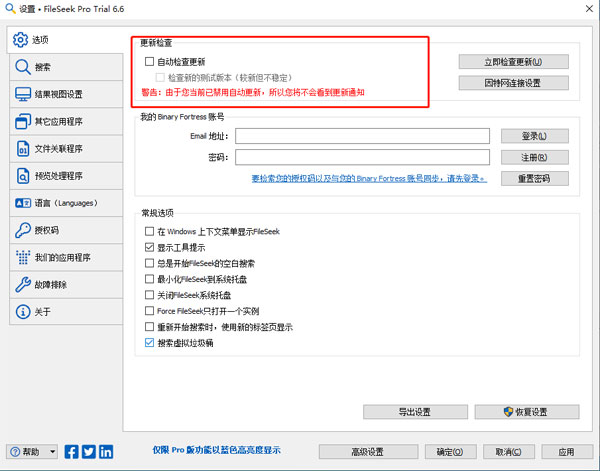600x471 pixels.
Task: Click the 恢复设置 button
Action: [x=527, y=412]
